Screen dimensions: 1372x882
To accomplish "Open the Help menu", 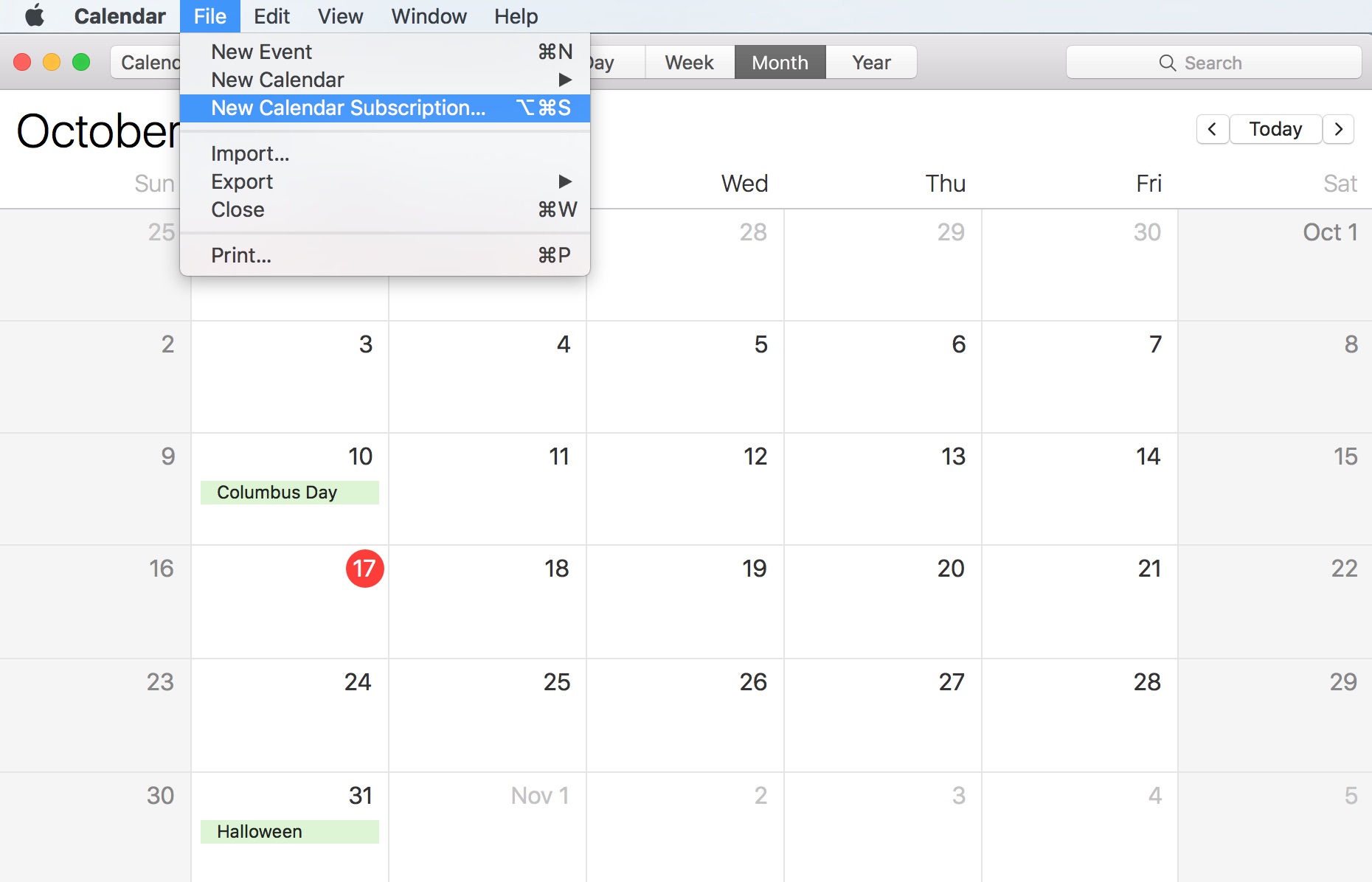I will 516,16.
